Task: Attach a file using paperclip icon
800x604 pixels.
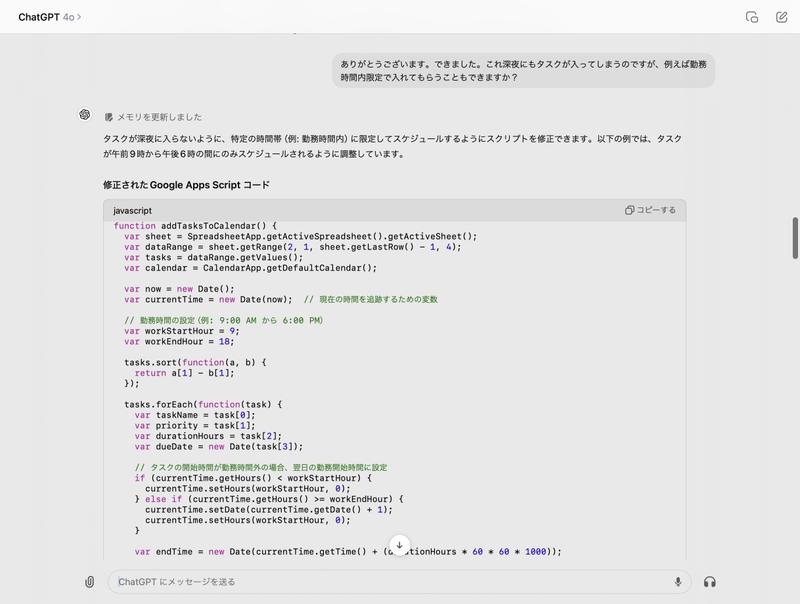Action: [89, 582]
